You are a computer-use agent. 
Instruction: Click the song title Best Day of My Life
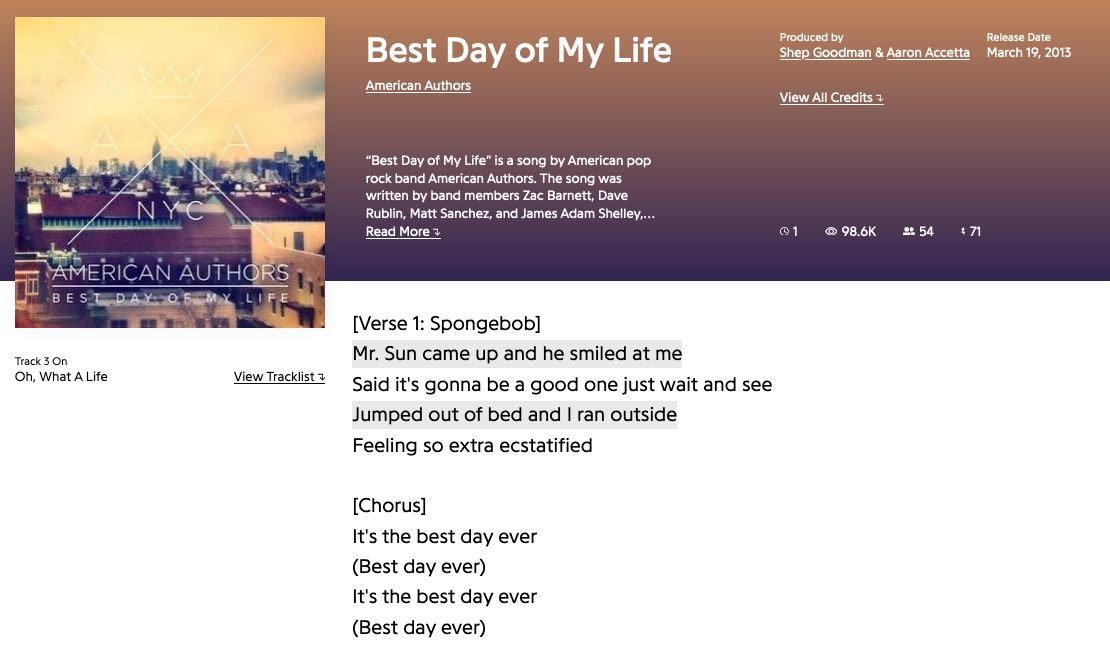(517, 50)
